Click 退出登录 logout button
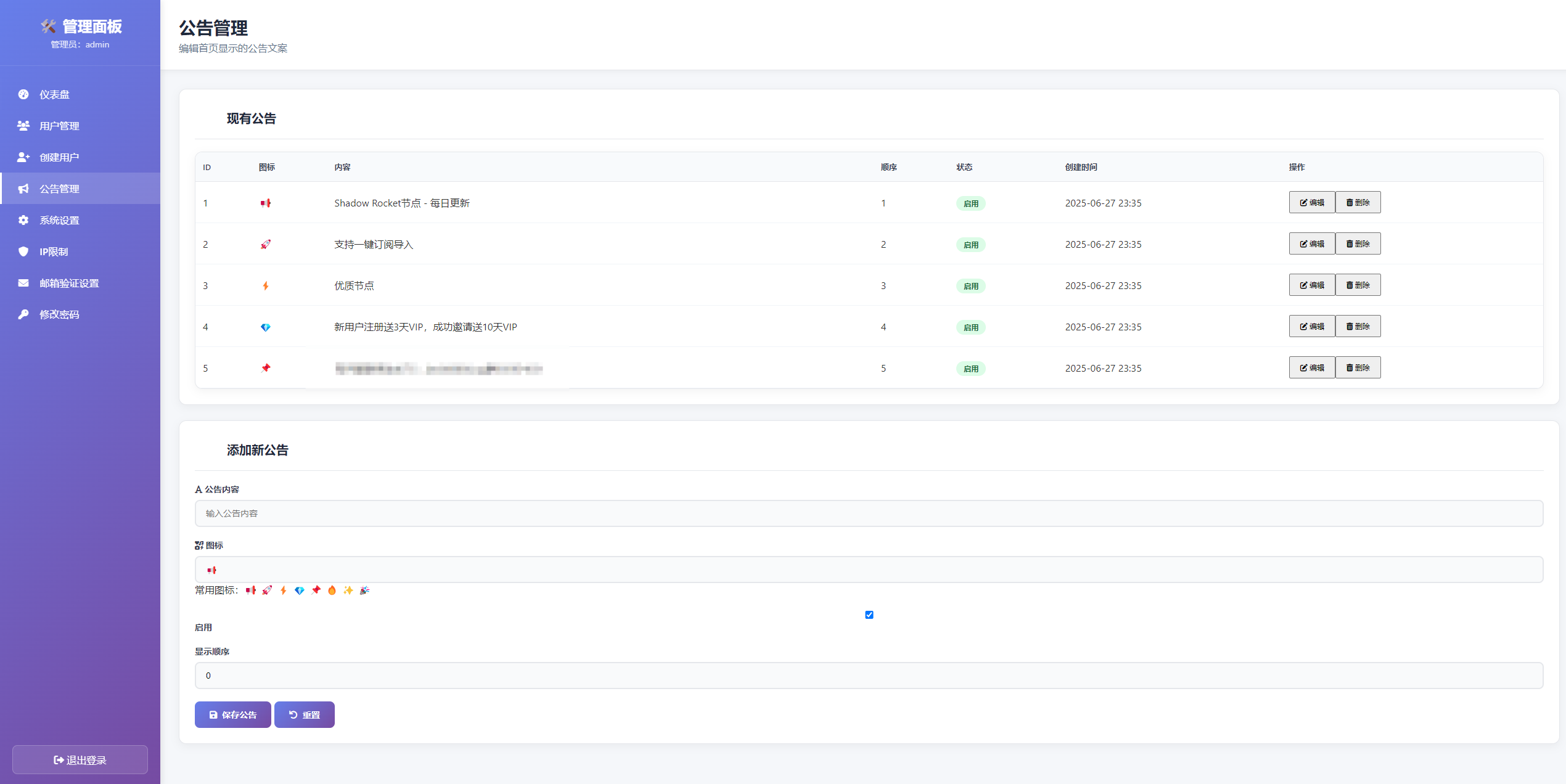Image resolution: width=1566 pixels, height=784 pixels. tap(80, 760)
